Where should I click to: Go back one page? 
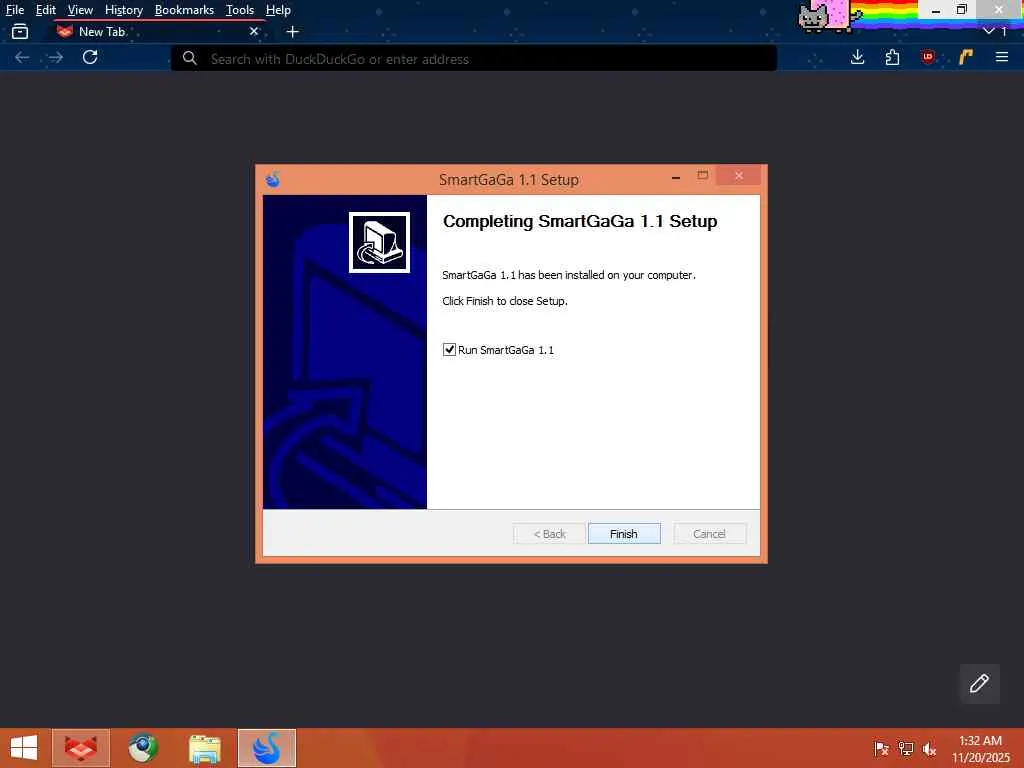pyautogui.click(x=22, y=57)
